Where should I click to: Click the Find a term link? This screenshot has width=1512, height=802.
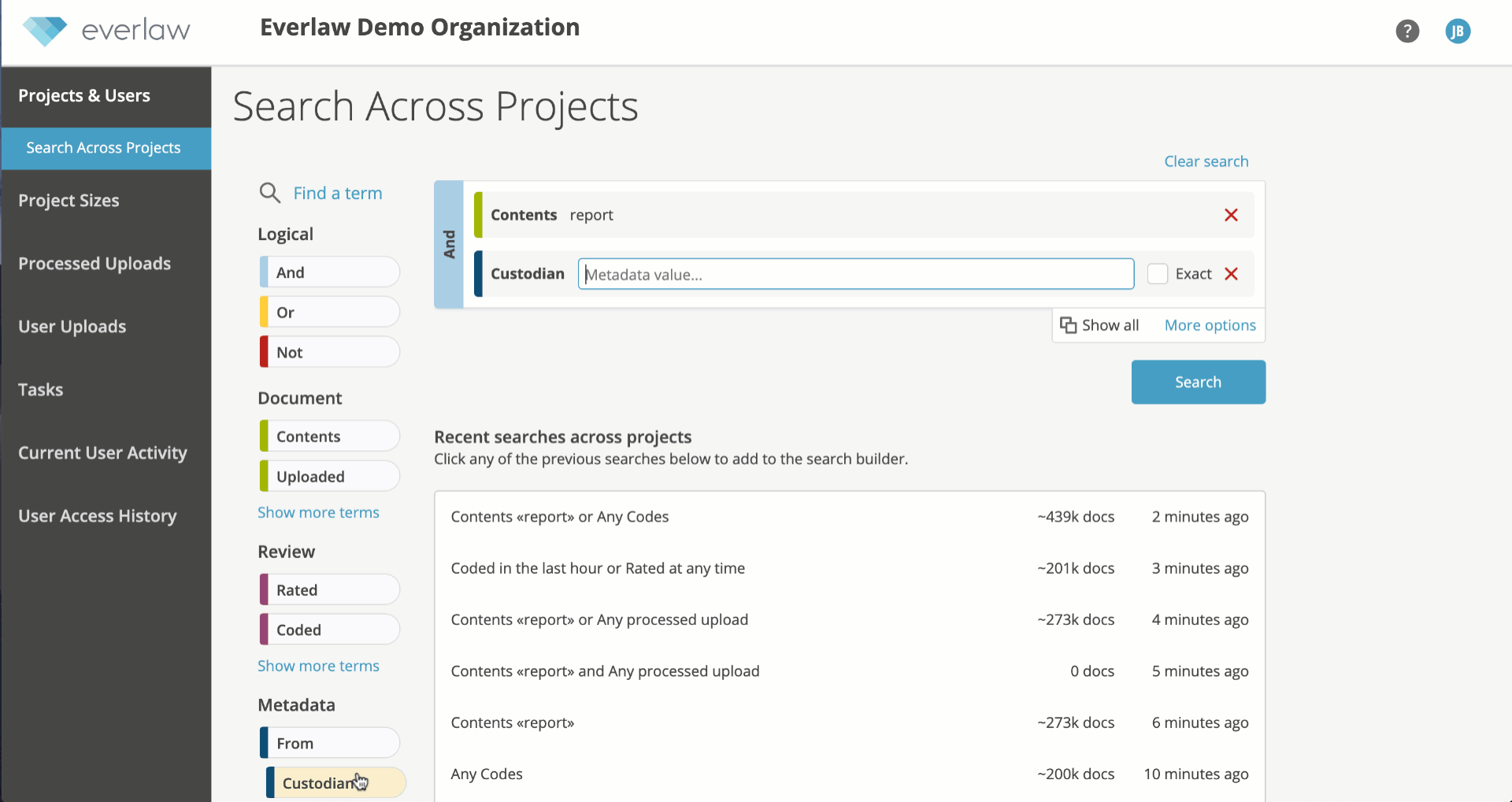(337, 194)
